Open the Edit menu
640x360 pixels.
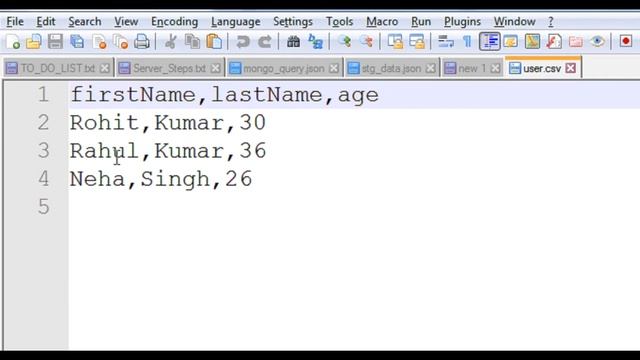click(x=45, y=22)
